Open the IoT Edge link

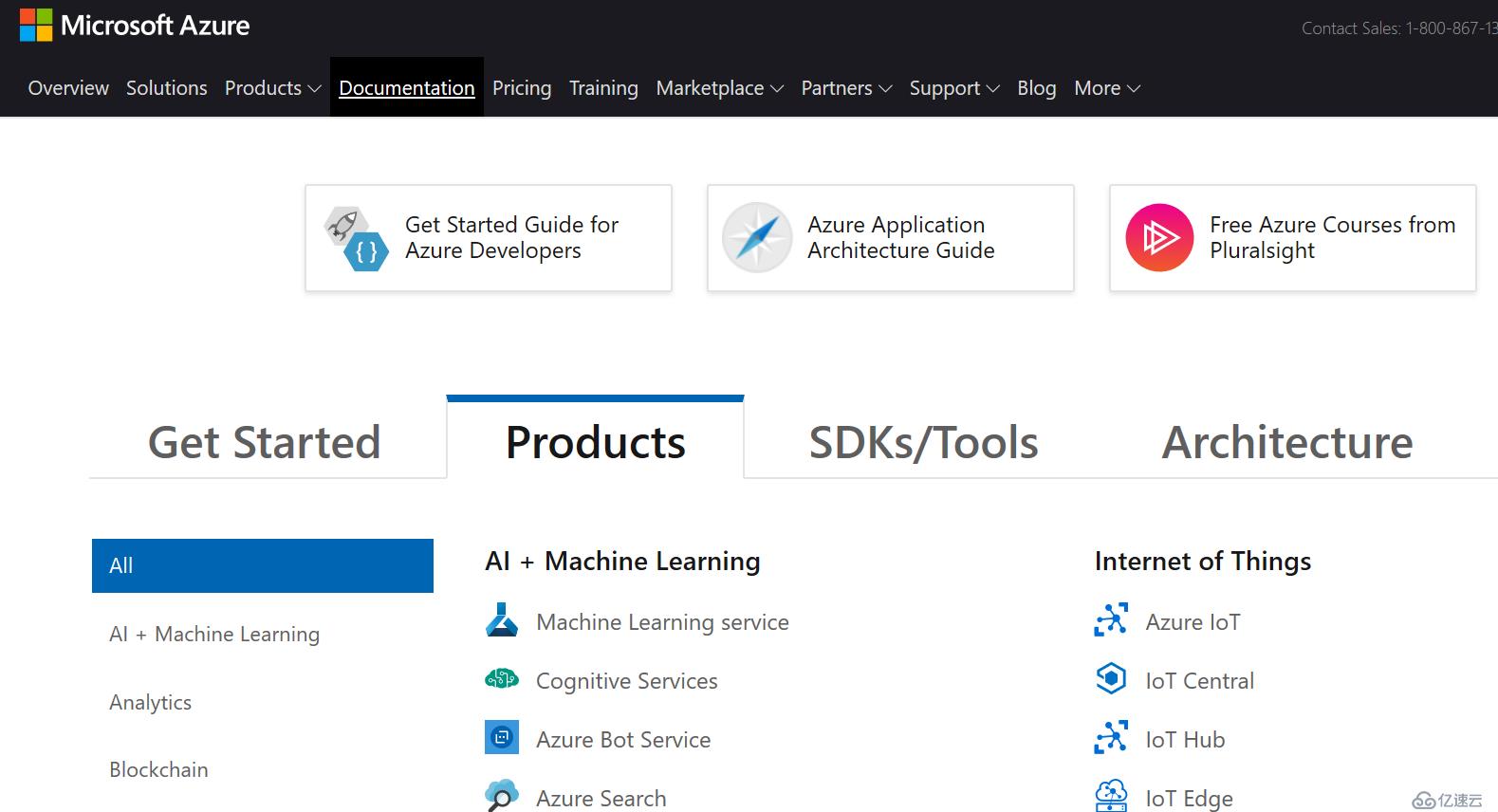pyautogui.click(x=1189, y=799)
